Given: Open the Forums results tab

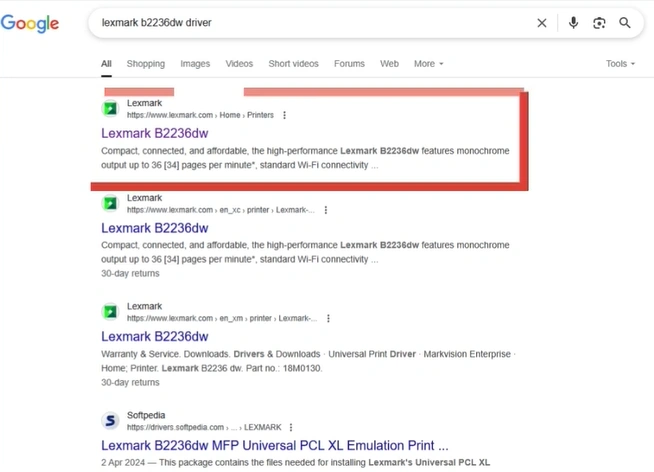Looking at the screenshot, I should (x=349, y=64).
